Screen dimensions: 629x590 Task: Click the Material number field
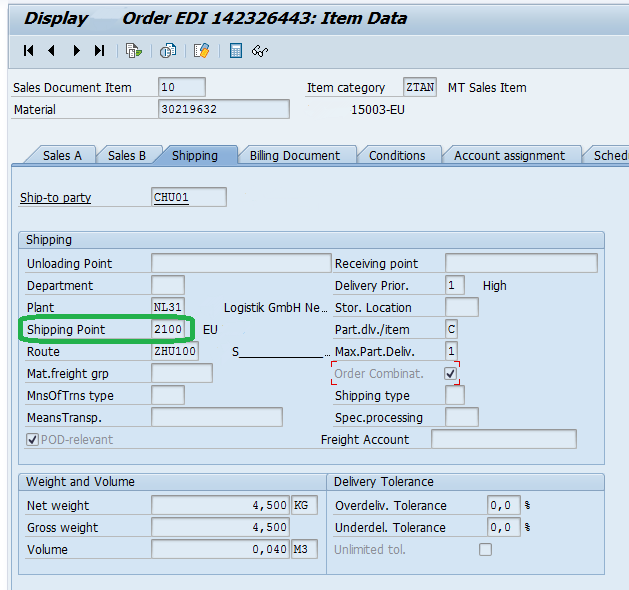tap(224, 109)
